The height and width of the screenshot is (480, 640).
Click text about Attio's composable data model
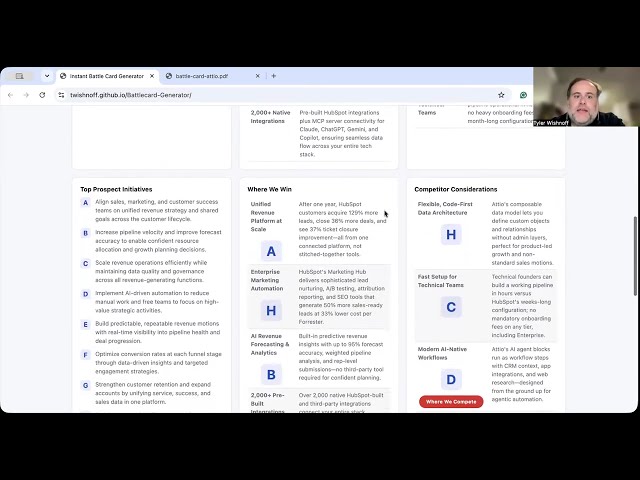click(x=522, y=233)
